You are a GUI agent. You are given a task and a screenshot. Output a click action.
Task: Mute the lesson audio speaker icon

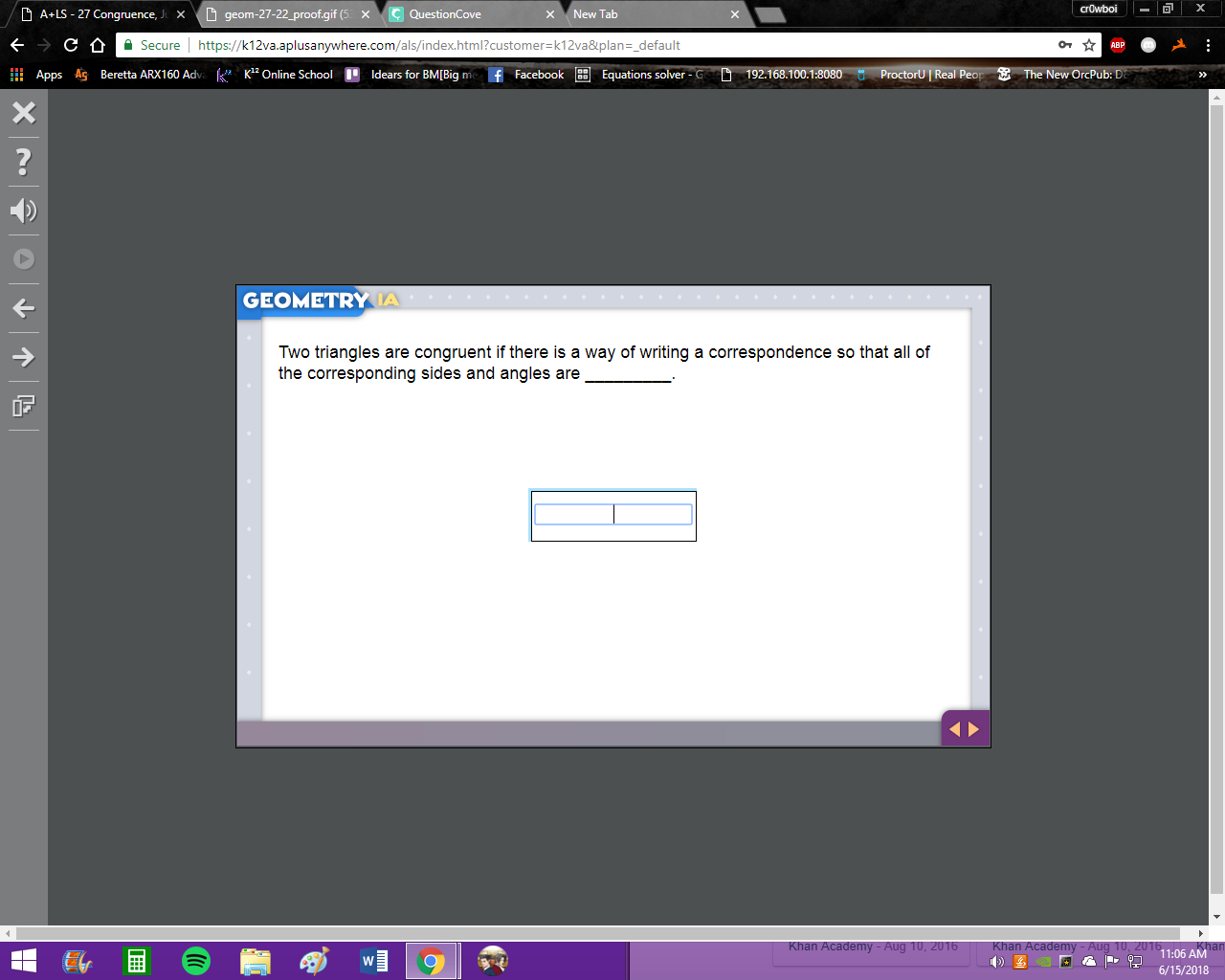[x=24, y=211]
